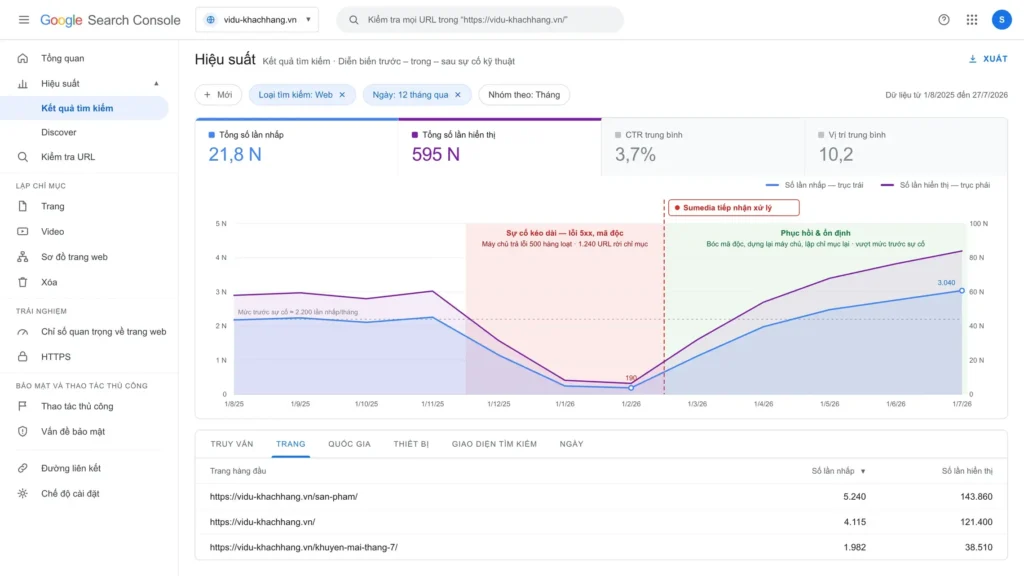Sort by Số lần nhấp column arrow
The width and height of the screenshot is (1024, 576).
tap(863, 471)
